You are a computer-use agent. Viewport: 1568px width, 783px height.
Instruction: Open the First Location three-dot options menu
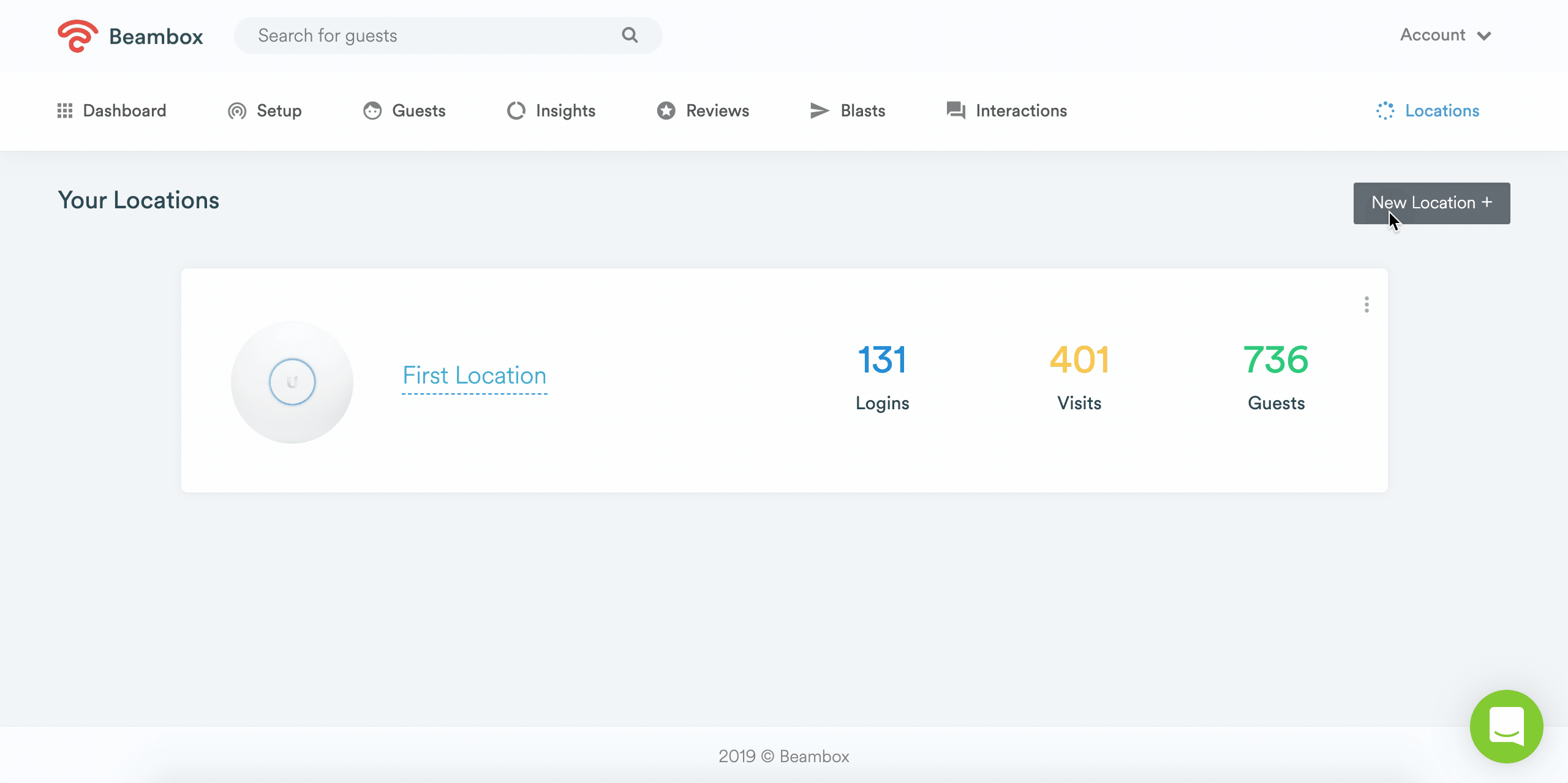(x=1366, y=304)
